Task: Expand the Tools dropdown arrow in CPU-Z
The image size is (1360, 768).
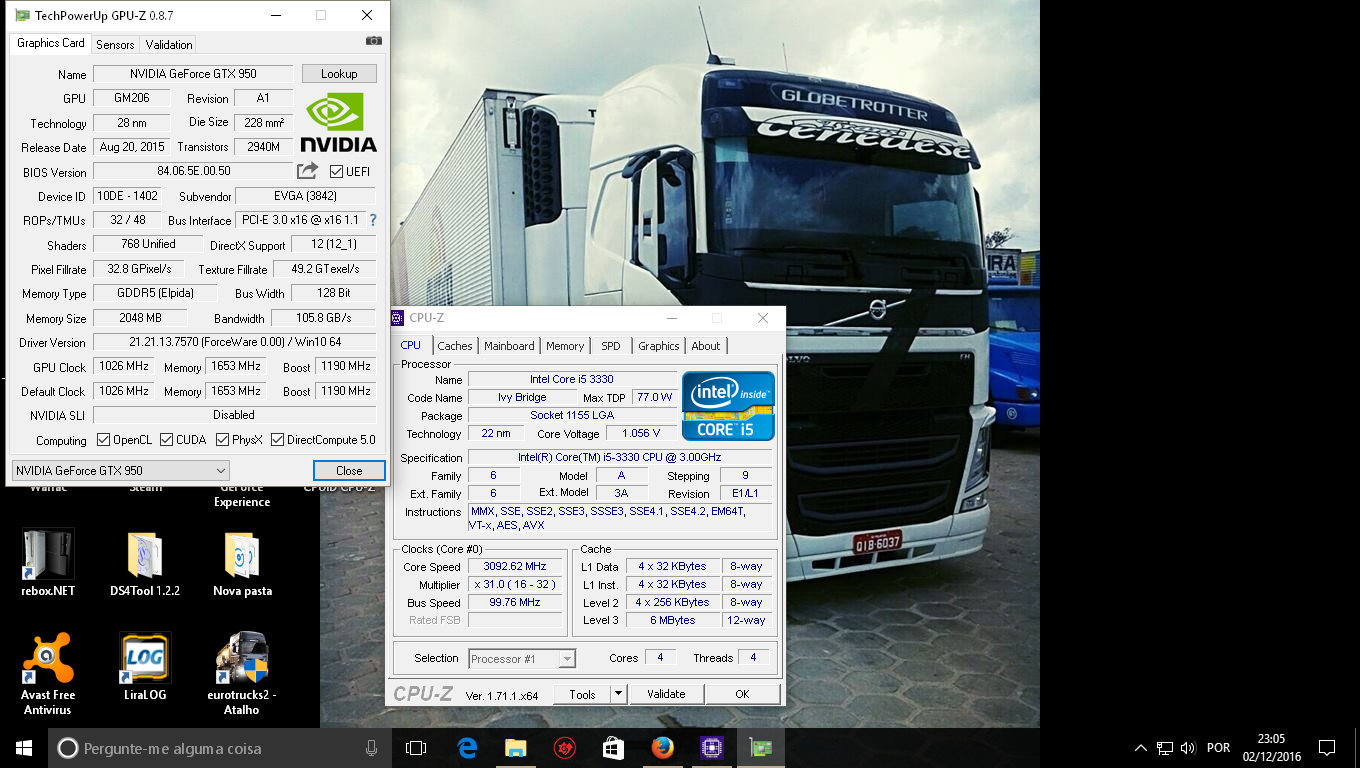Action: click(x=618, y=694)
